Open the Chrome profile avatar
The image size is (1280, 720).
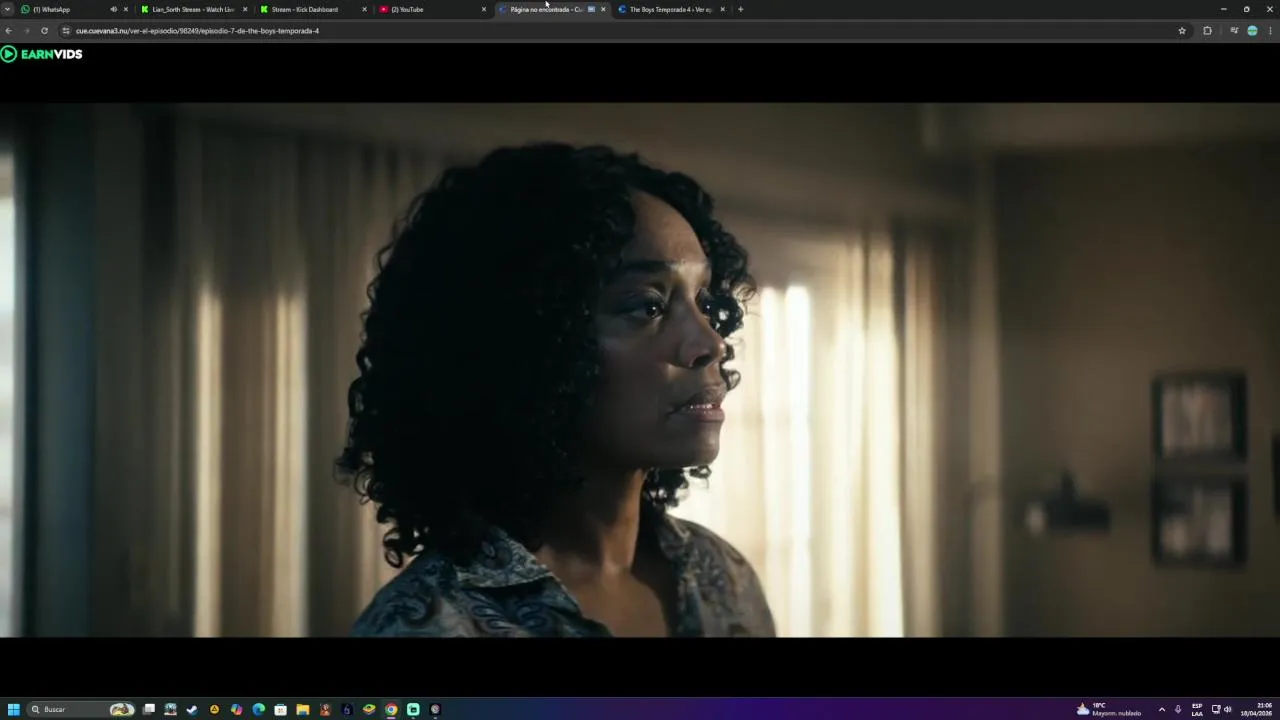pyautogui.click(x=1252, y=31)
